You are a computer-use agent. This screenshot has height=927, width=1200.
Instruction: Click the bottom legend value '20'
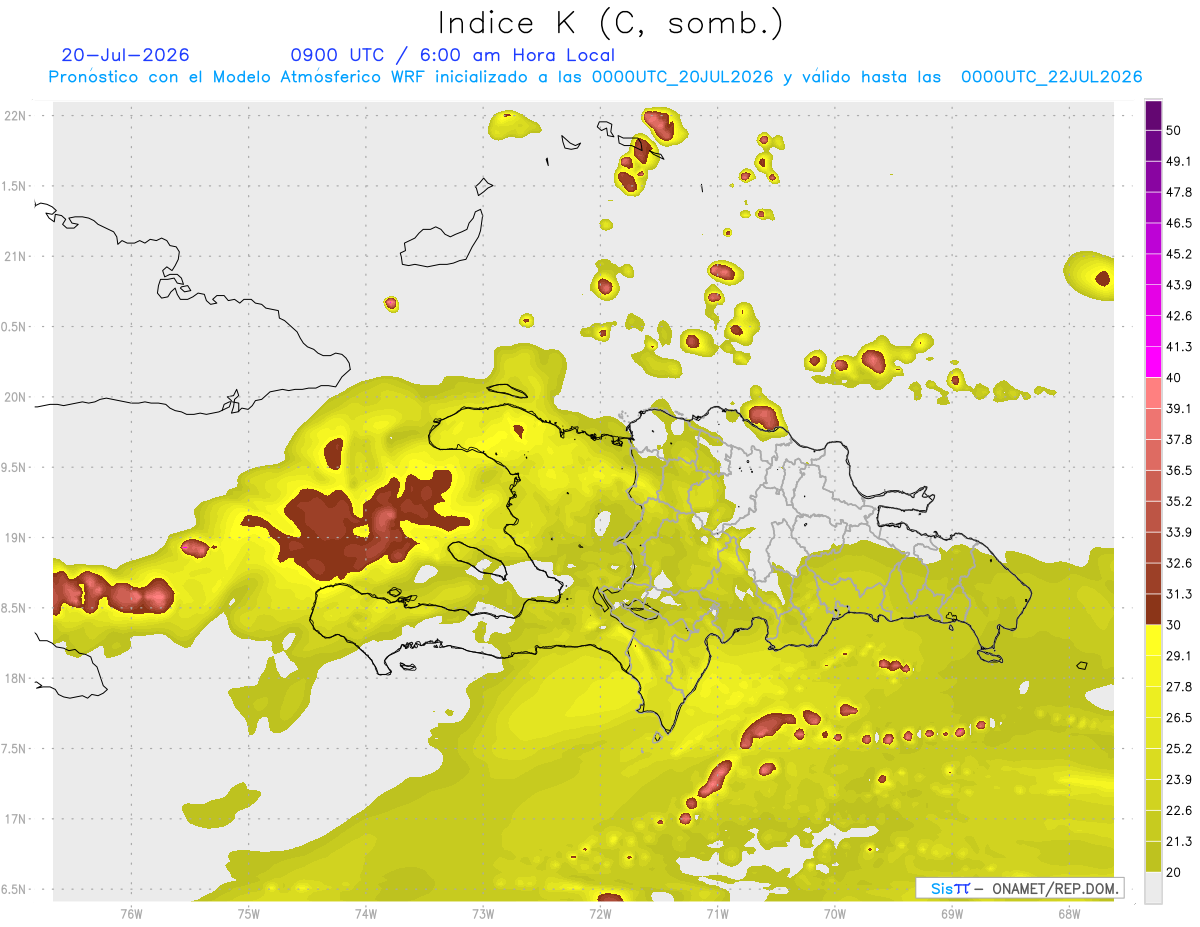(1175, 872)
